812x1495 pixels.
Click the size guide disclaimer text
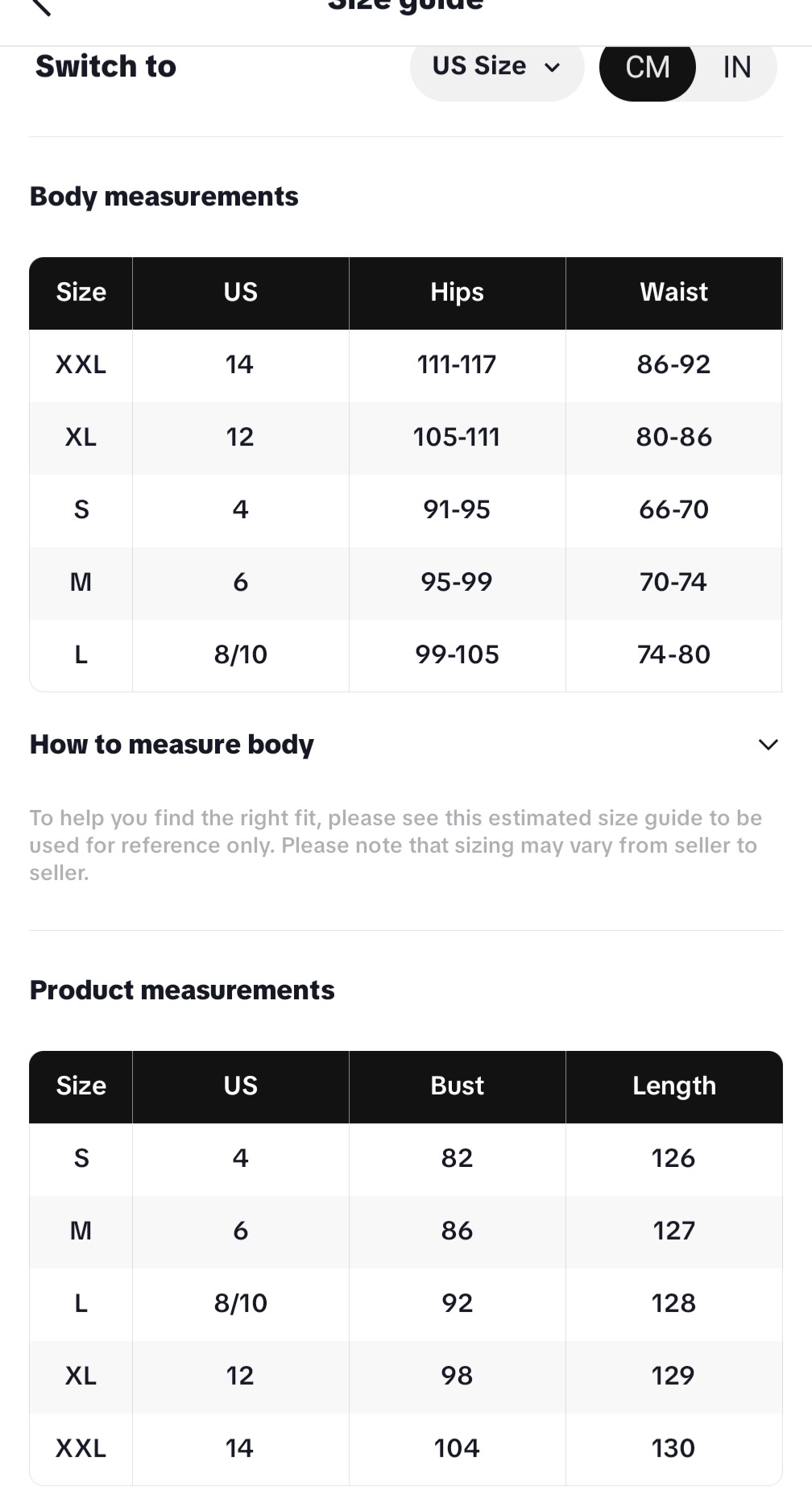pyautogui.click(x=395, y=845)
